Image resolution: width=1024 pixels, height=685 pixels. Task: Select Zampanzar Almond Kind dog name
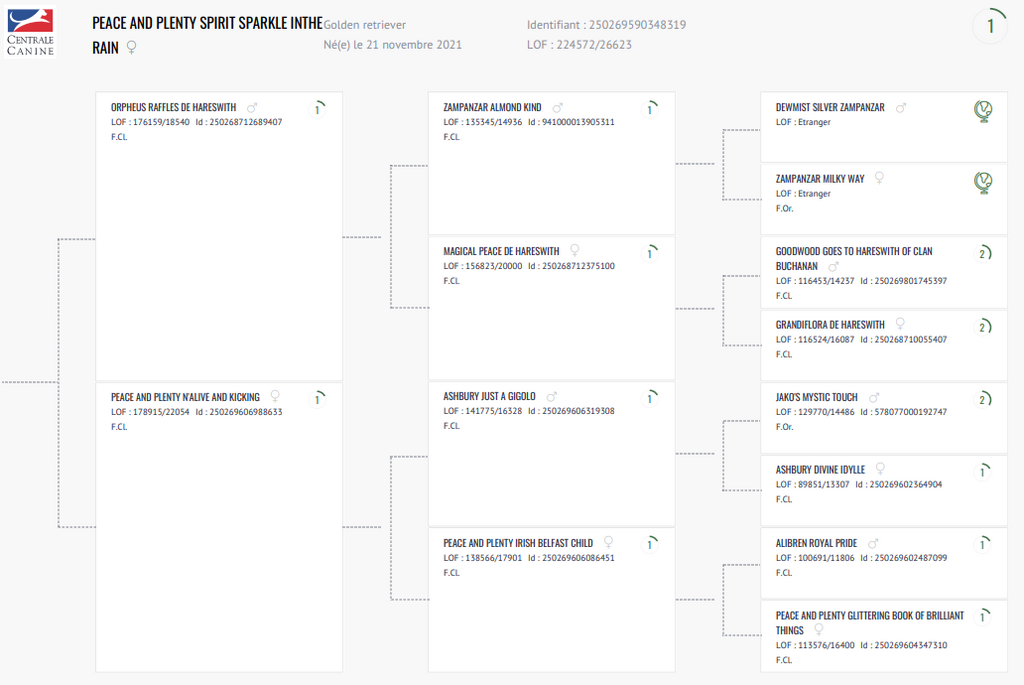tap(492, 107)
